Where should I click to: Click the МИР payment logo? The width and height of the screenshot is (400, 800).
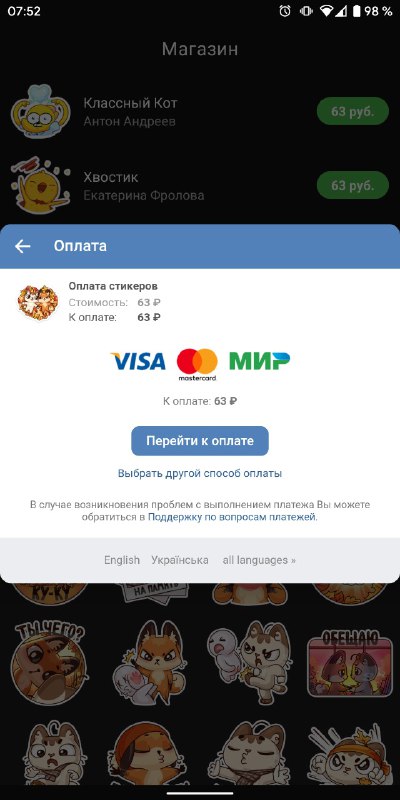pyautogui.click(x=260, y=361)
